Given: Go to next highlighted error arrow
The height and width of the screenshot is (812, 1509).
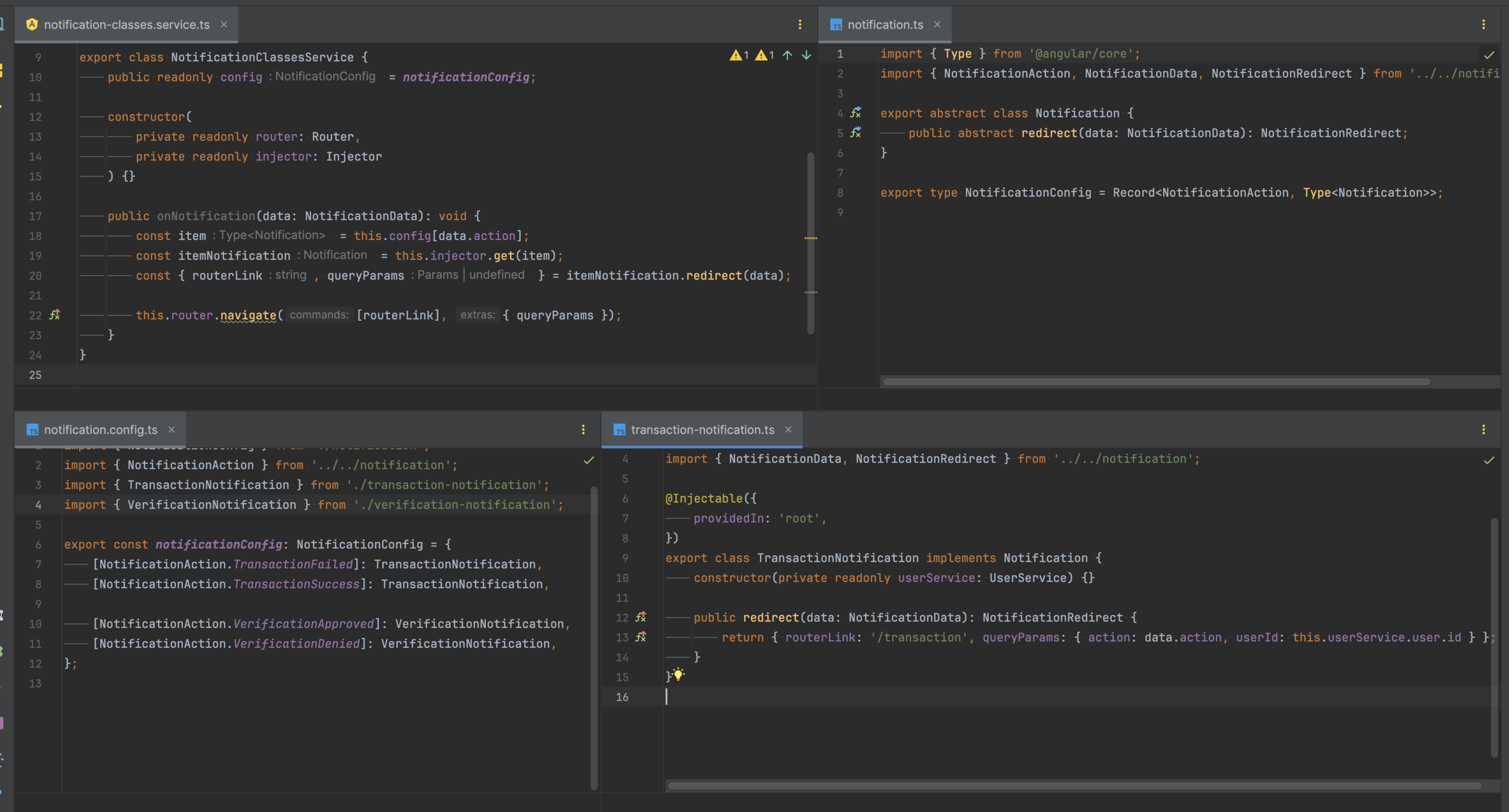Looking at the screenshot, I should 806,56.
